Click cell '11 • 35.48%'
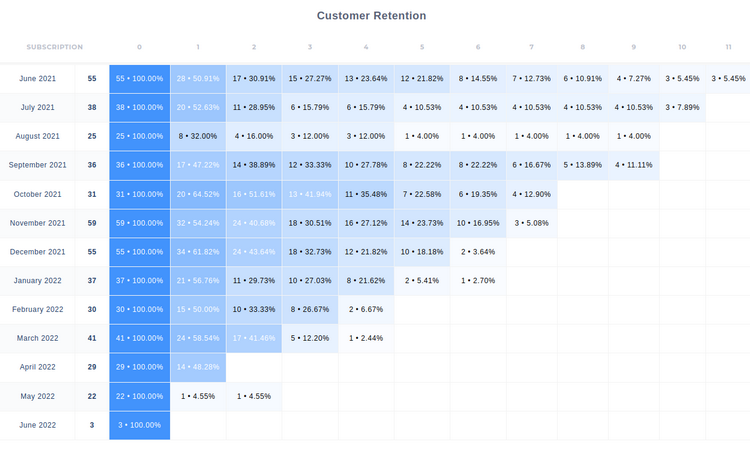The height and width of the screenshot is (450, 750). click(x=366, y=194)
